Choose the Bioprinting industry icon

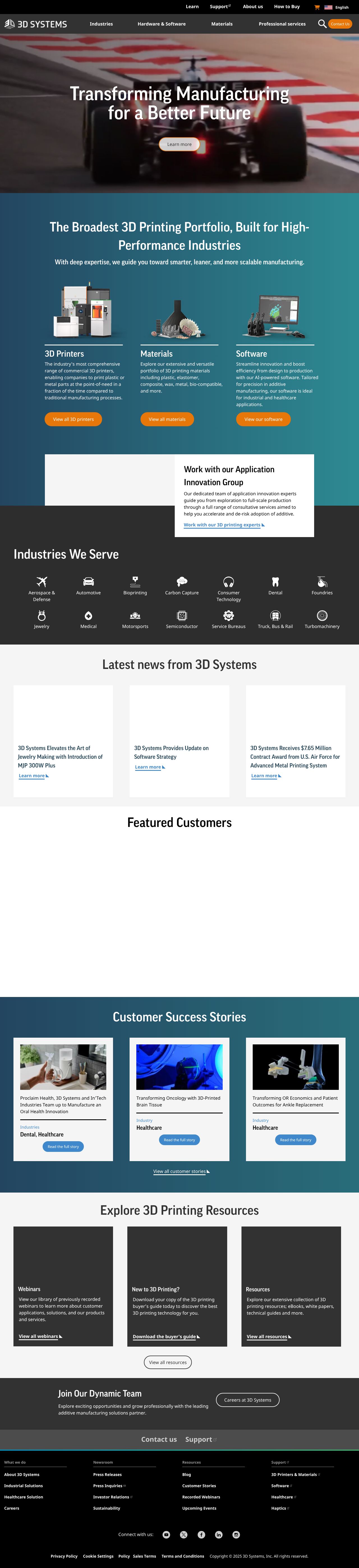click(x=135, y=581)
